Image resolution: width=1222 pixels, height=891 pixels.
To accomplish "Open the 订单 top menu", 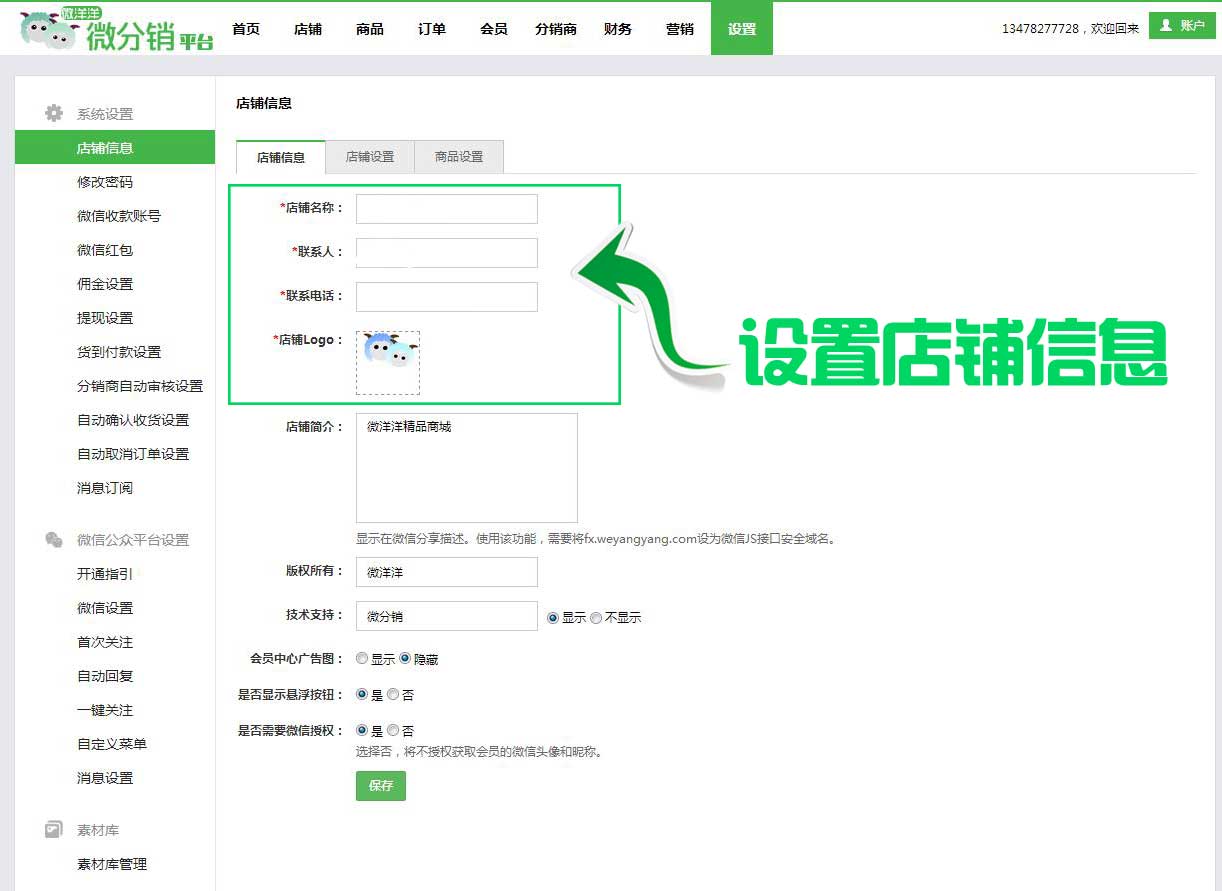I will (432, 29).
